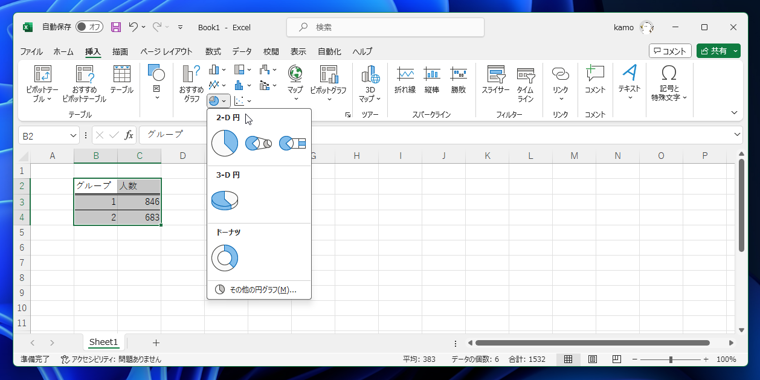The height and width of the screenshot is (380, 760).
Task: Select the bar of pie chart
Action: (292, 143)
